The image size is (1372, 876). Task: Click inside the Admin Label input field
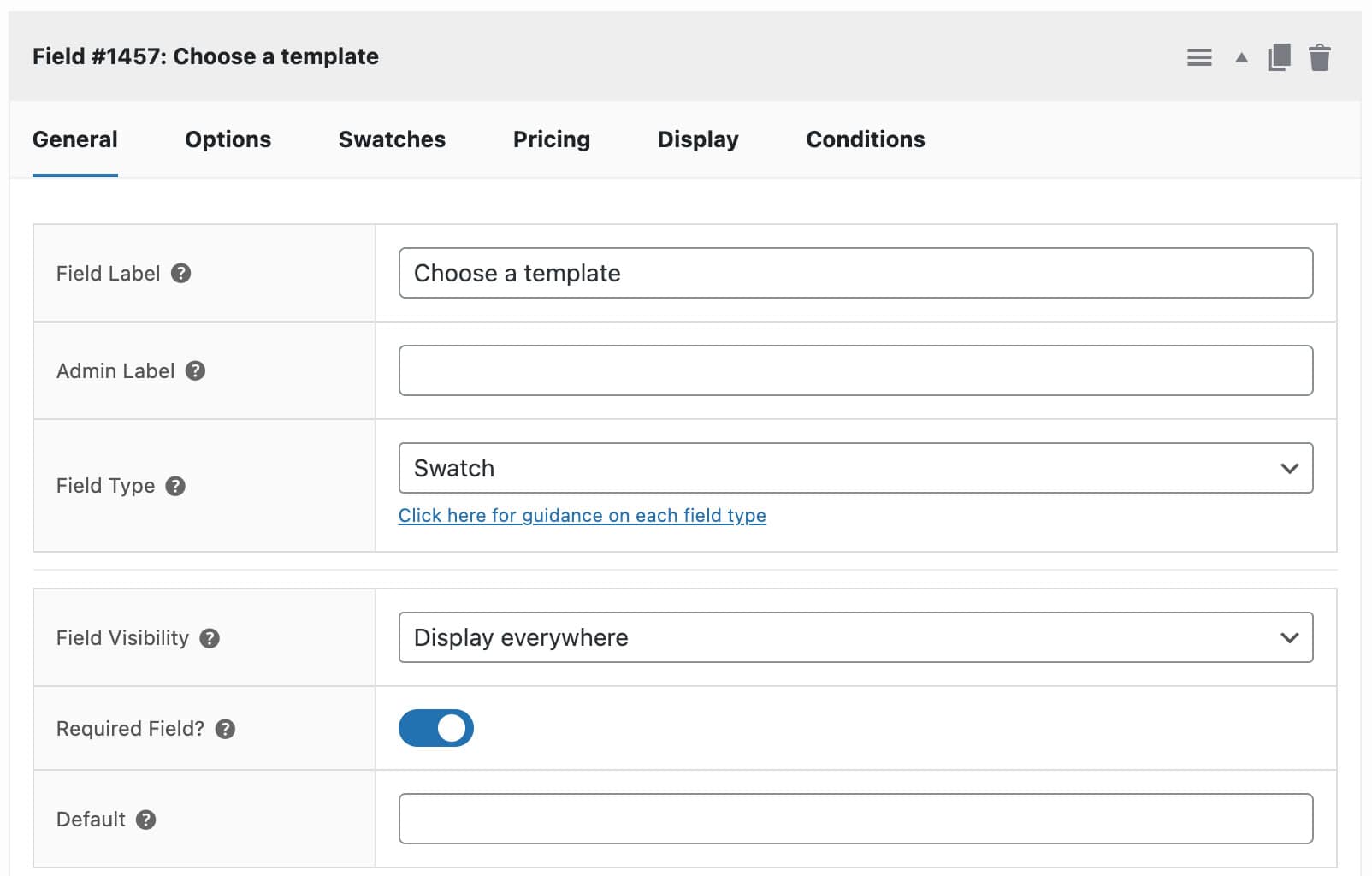click(855, 370)
